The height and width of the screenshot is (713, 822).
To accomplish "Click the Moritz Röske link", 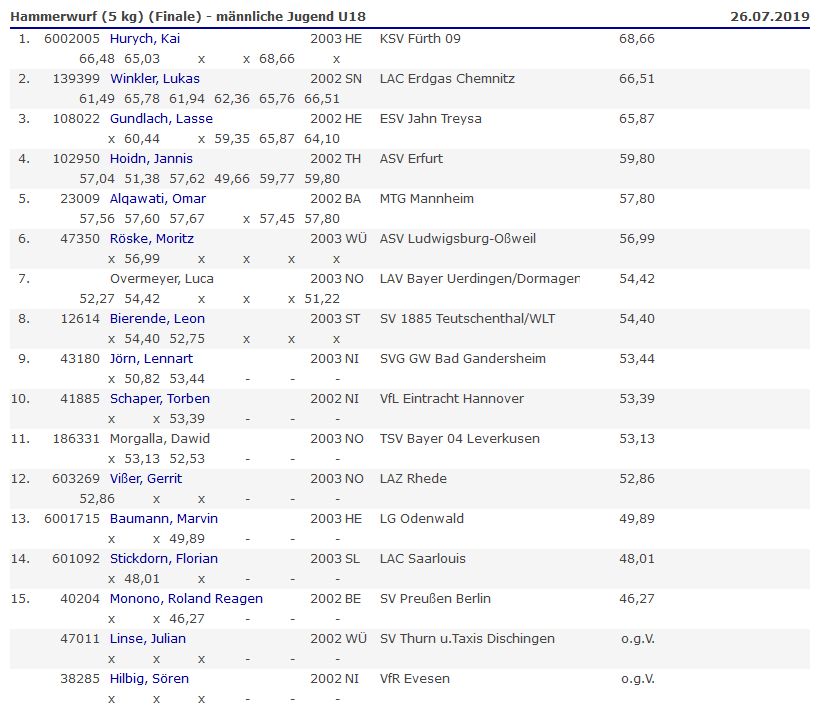I will 151,239.
